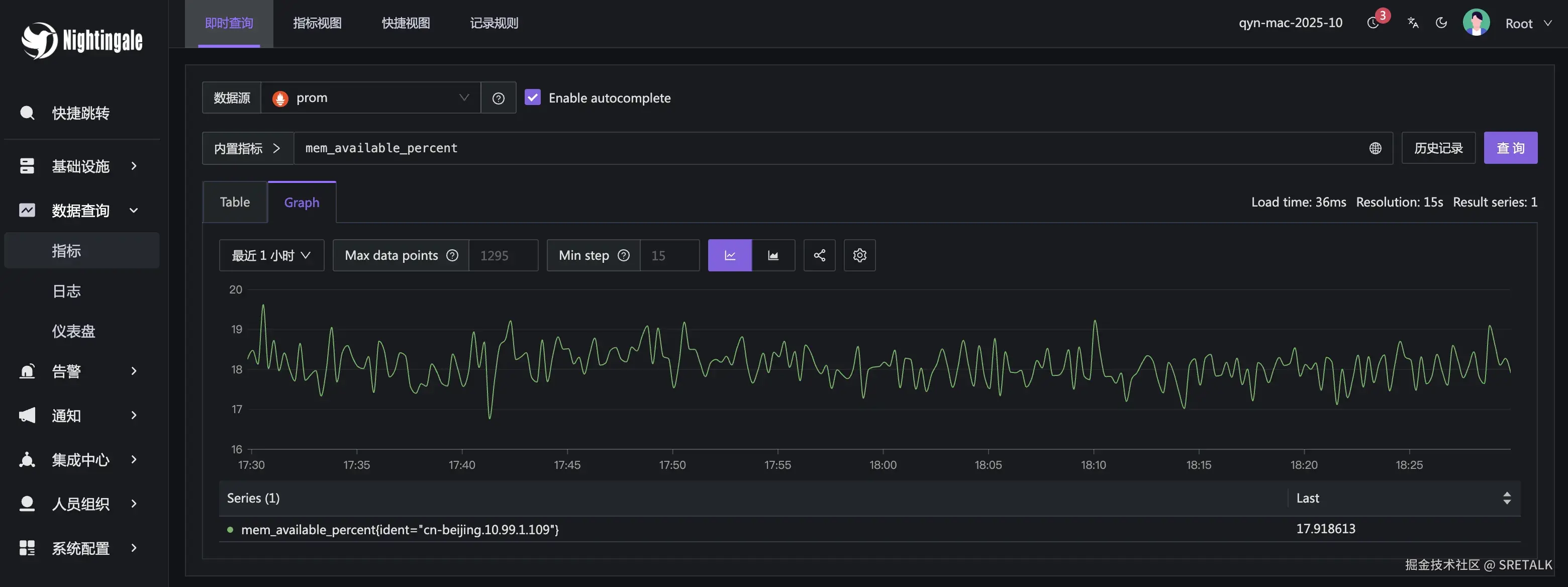Toggle the mem_available_percent series legend dot
1568x587 pixels.
pos(230,530)
